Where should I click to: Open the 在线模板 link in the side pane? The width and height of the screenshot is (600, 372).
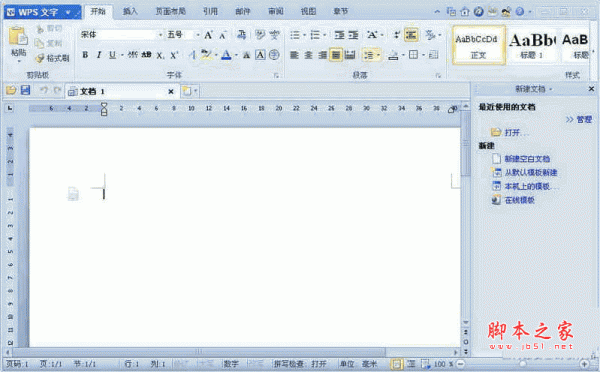tap(519, 200)
